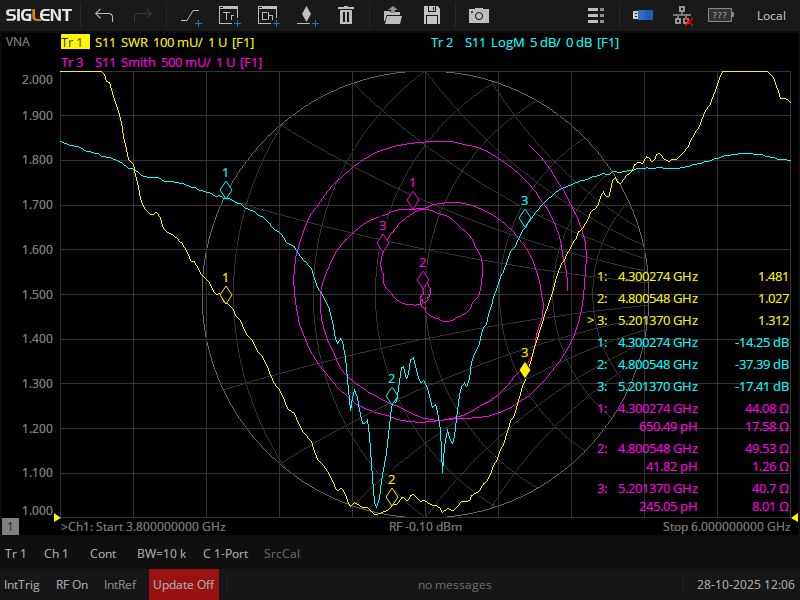Click the Open file folder icon
800x600 pixels.
click(x=393, y=15)
